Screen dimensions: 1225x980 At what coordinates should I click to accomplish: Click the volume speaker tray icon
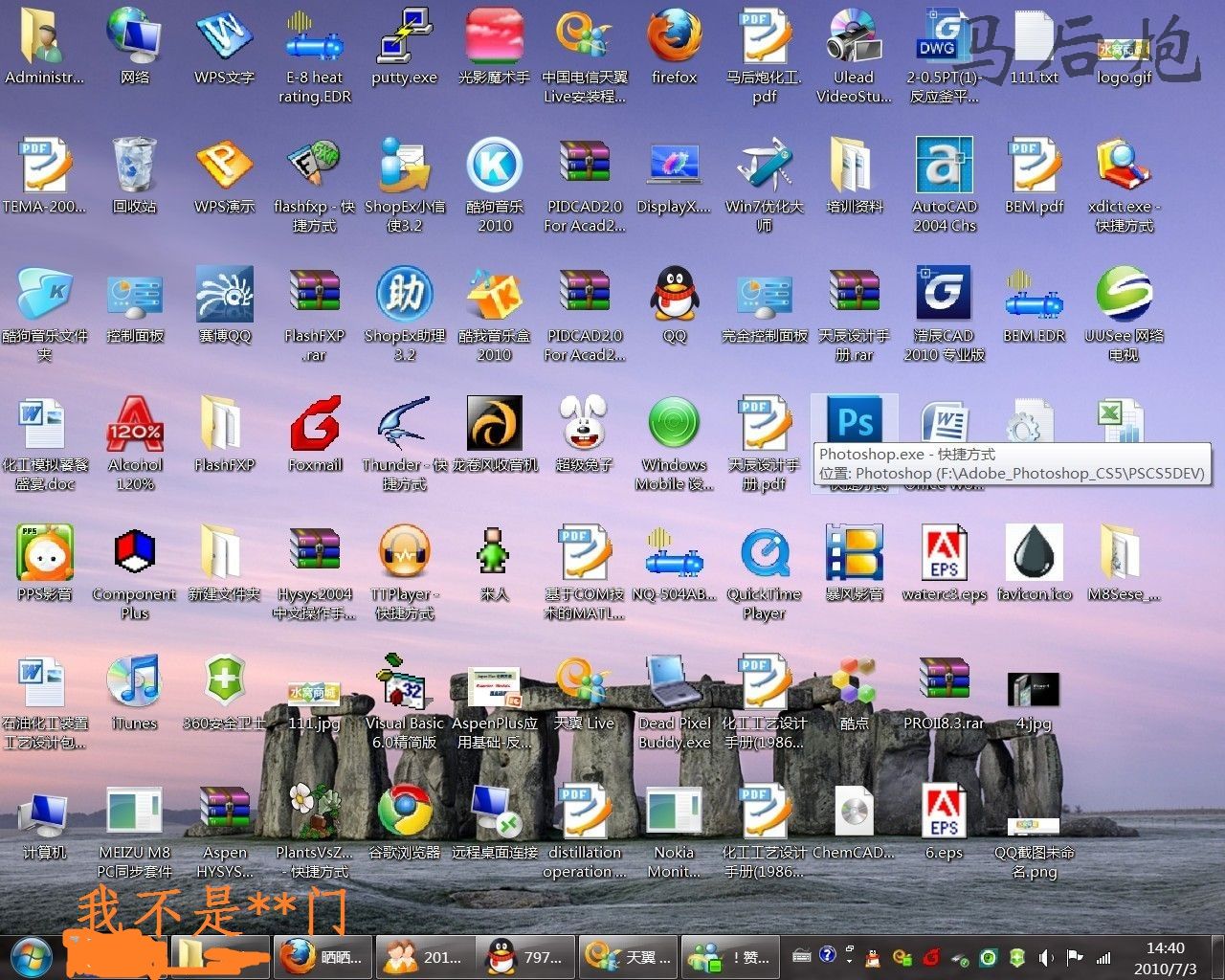[x=1047, y=957]
